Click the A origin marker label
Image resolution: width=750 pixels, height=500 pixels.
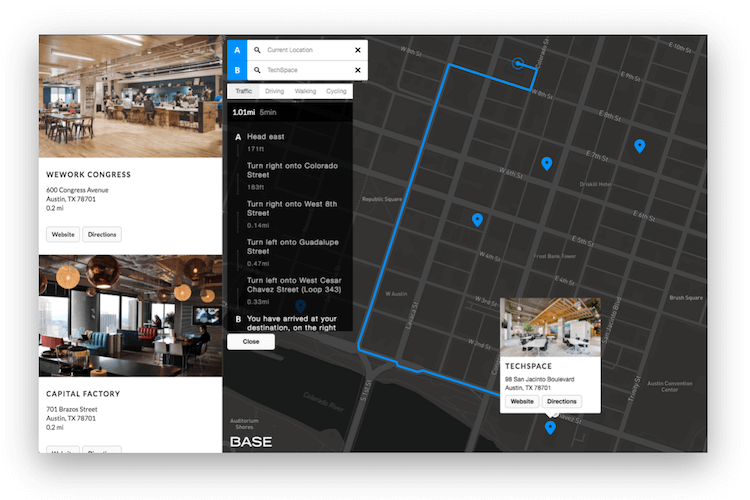[x=237, y=50]
